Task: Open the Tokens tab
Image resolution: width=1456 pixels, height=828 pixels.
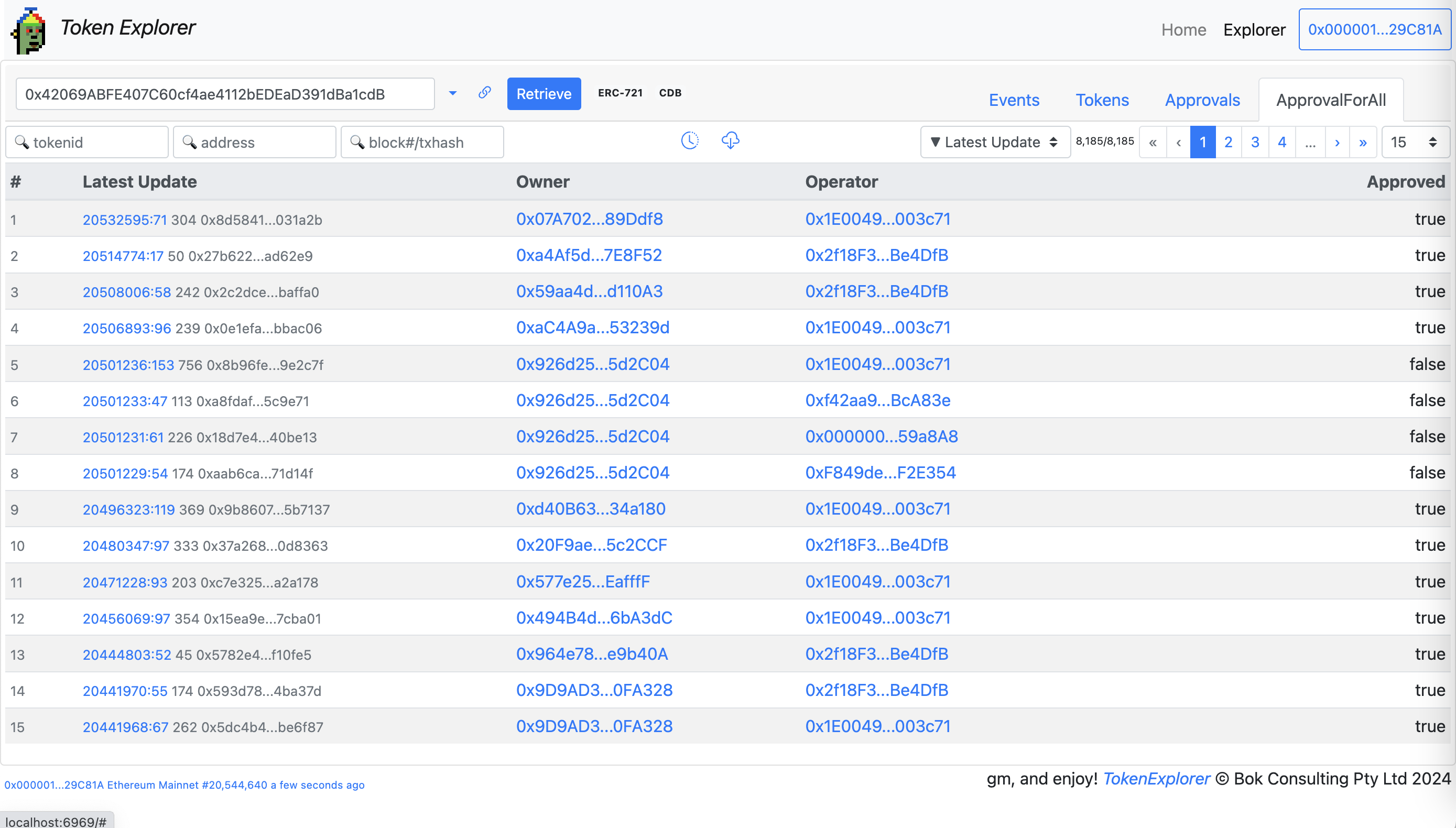Action: click(x=1102, y=100)
